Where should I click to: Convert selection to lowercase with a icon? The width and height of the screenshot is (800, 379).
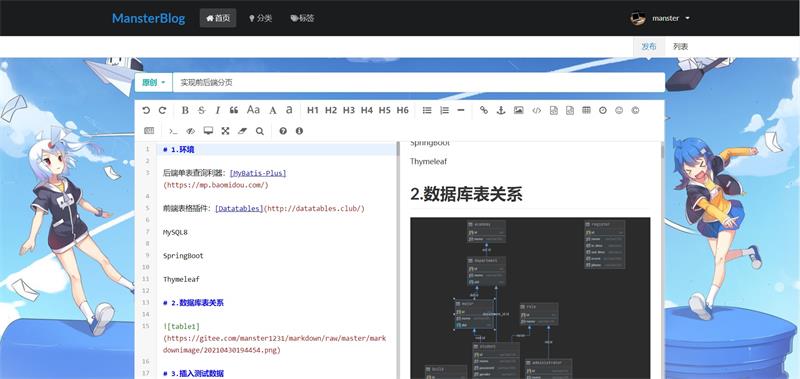pyautogui.click(x=289, y=110)
